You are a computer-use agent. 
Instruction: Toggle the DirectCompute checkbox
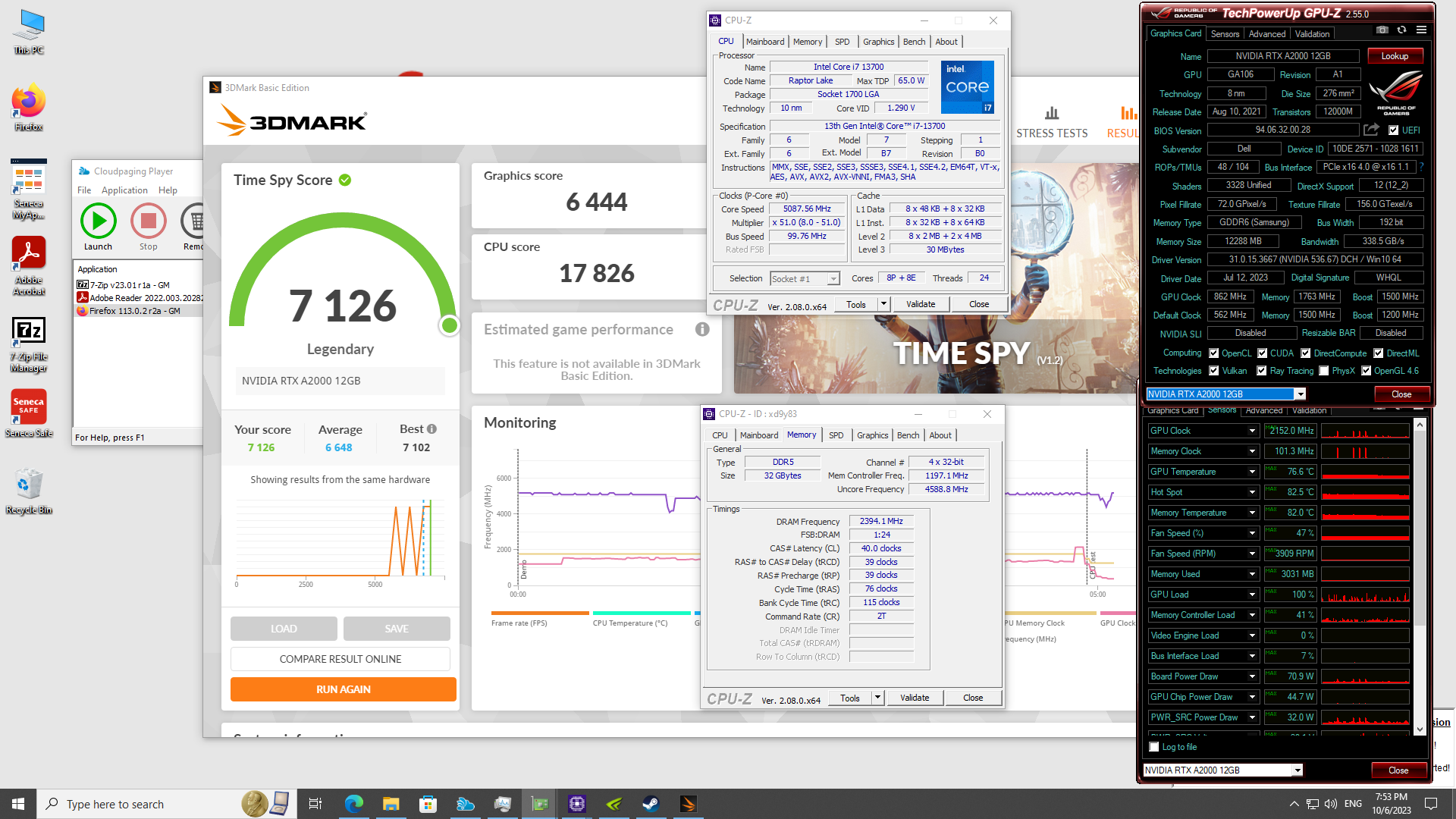point(1306,353)
